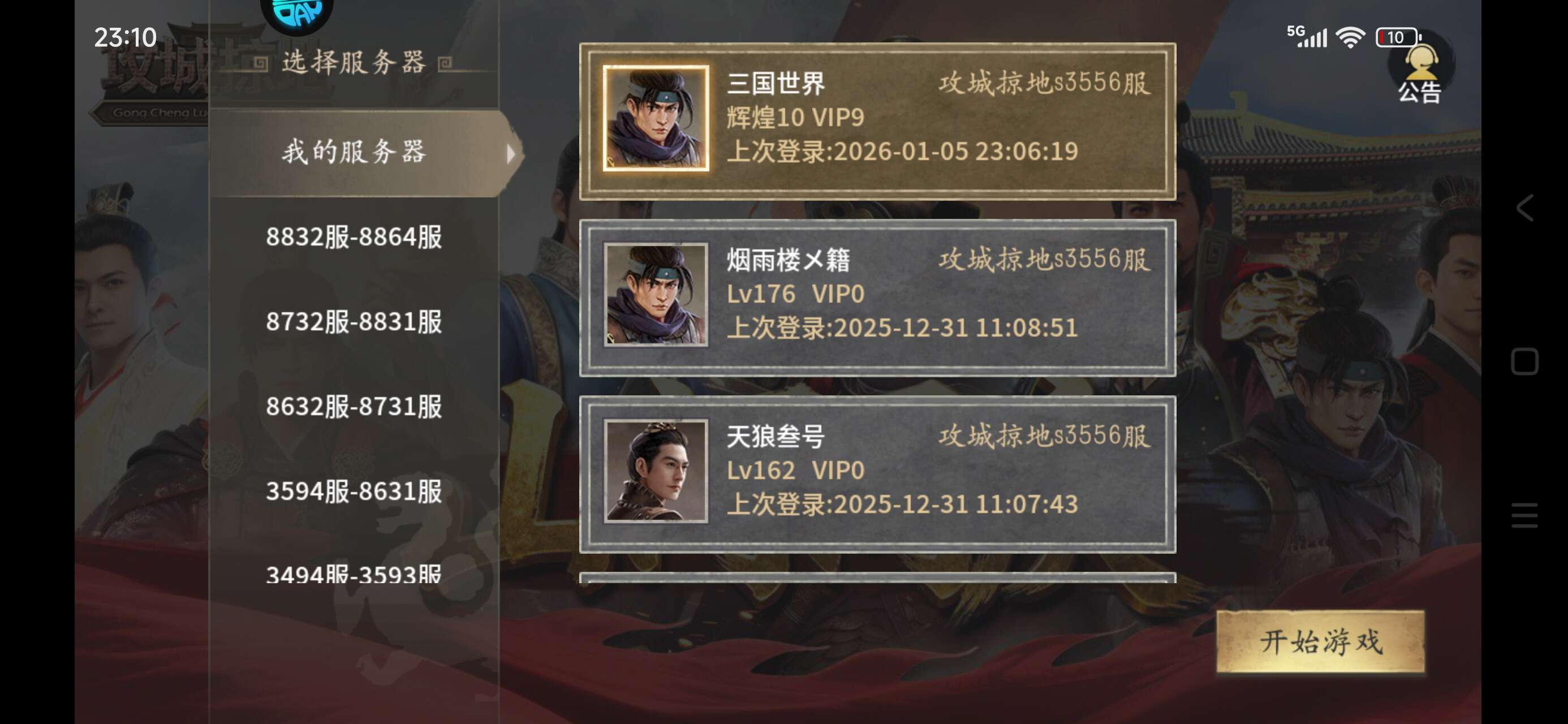Select the 3594服-8631服 server range
Viewport: 1568px width, 724px height.
[354, 491]
